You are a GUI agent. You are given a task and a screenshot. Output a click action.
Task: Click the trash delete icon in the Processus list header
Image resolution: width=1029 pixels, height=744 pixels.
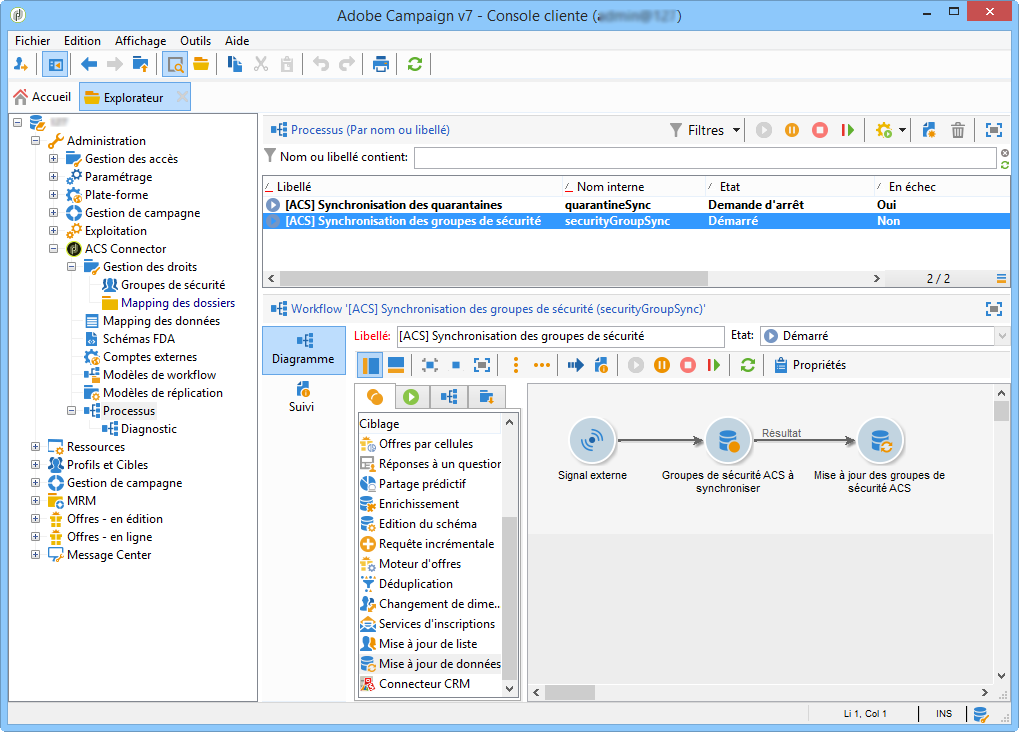(x=958, y=131)
